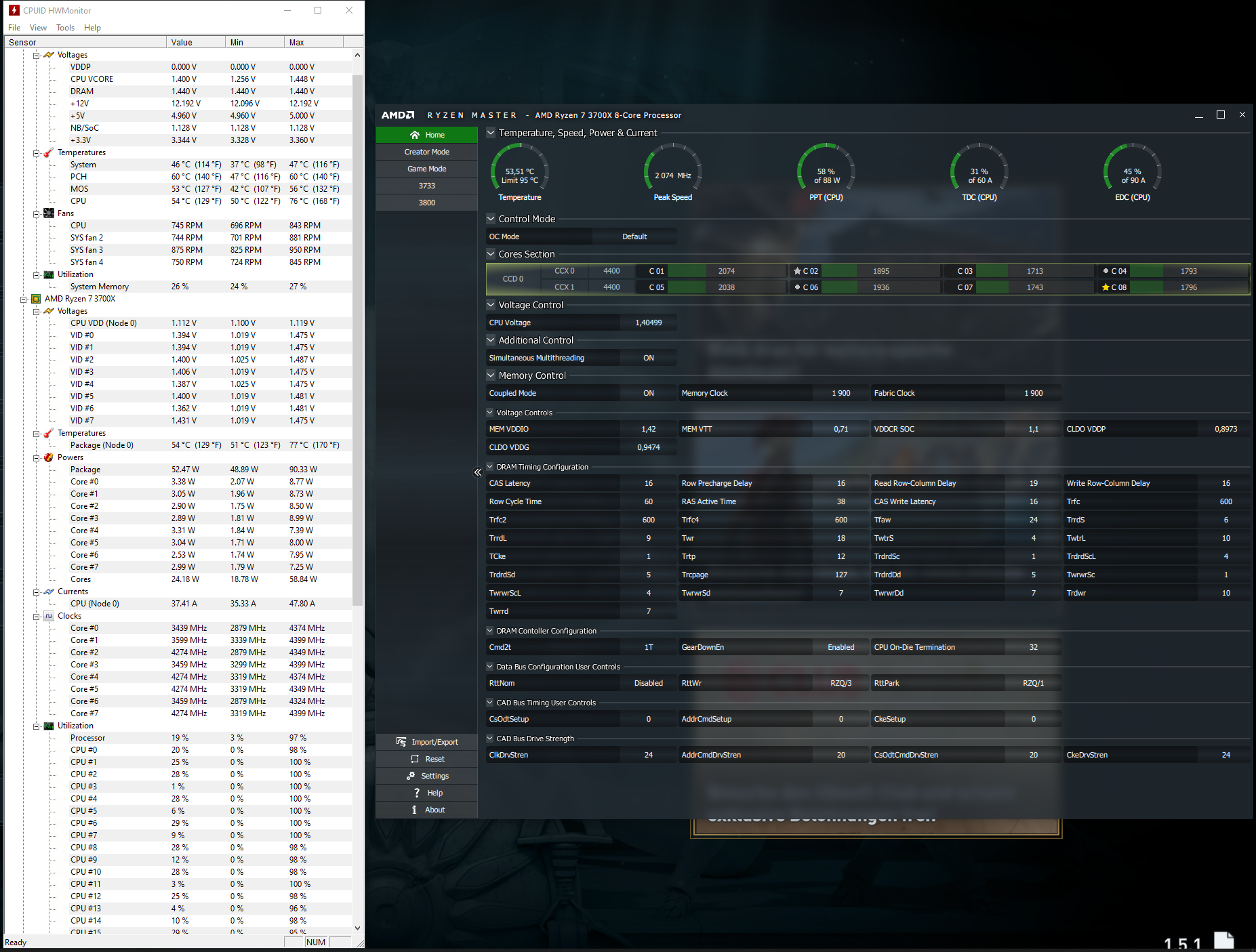The image size is (1256, 952).
Task: Collapse the Voltage Control section chevron
Action: 491,305
